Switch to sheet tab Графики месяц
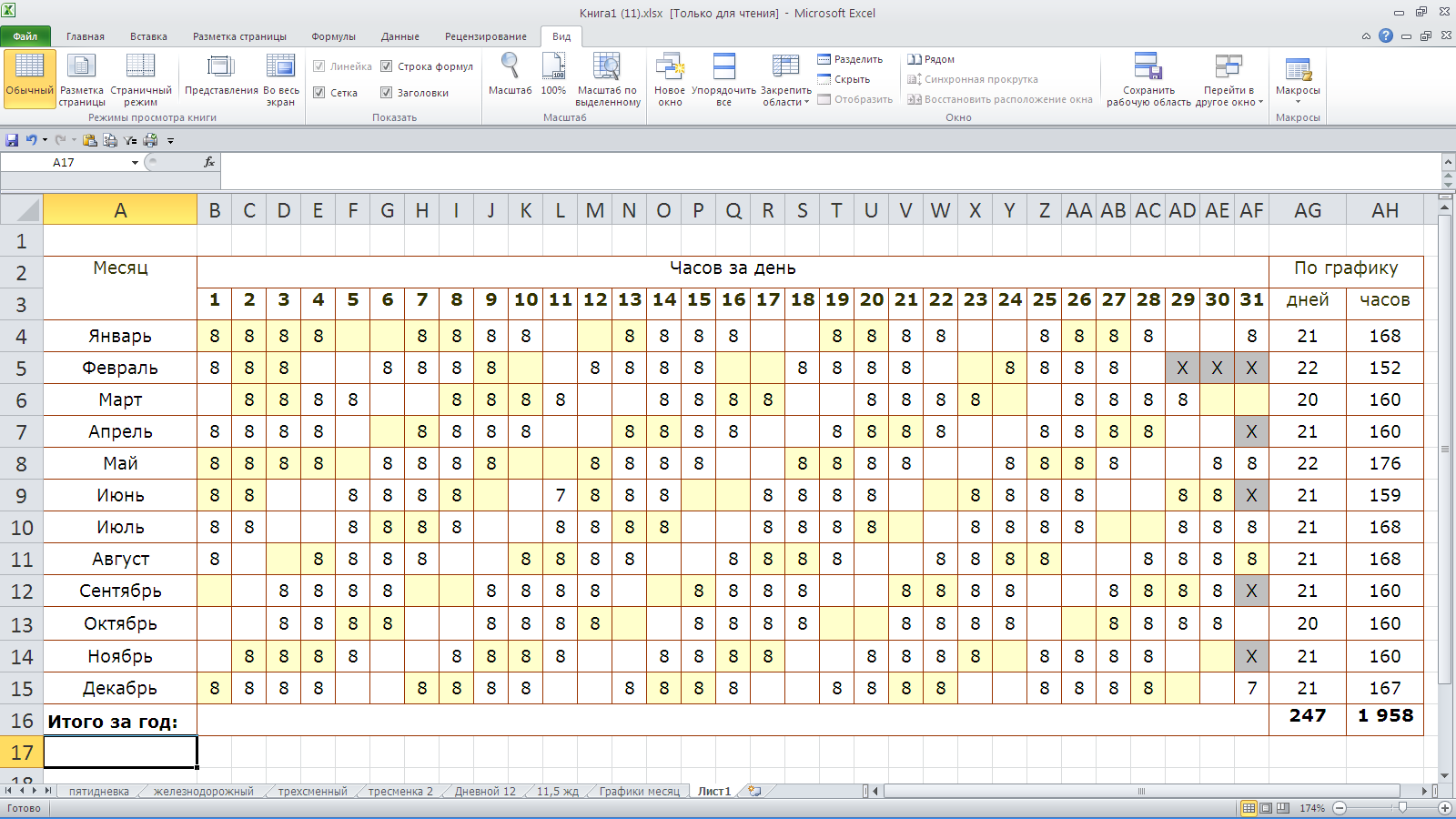The image size is (1456, 819). [640, 792]
